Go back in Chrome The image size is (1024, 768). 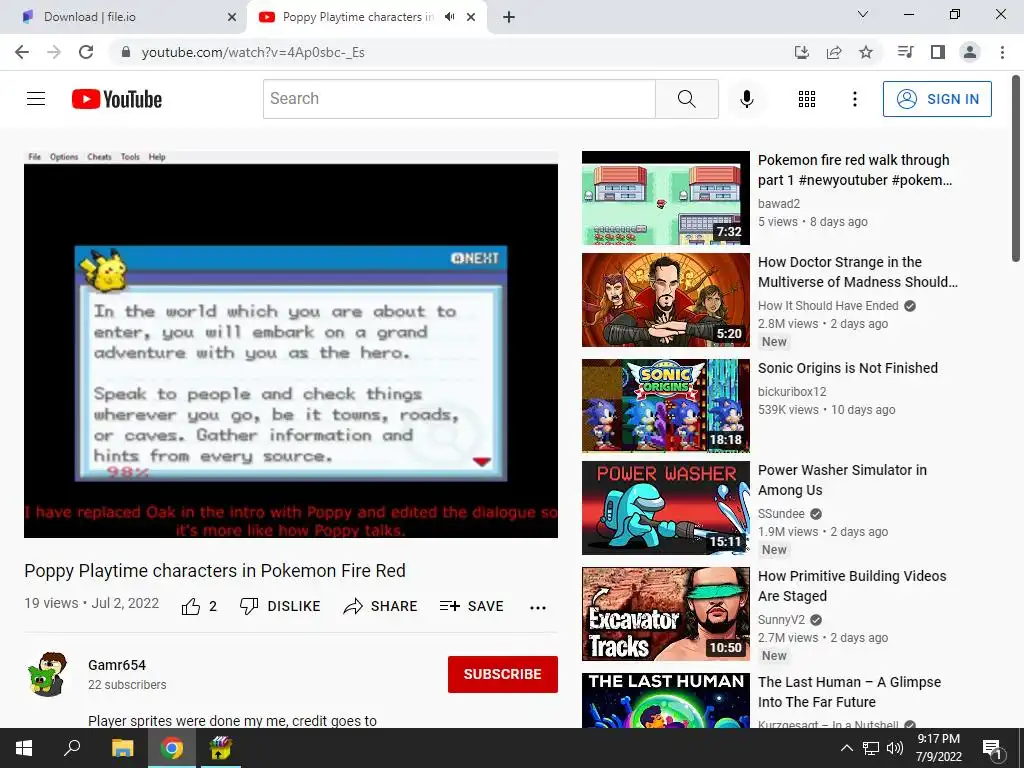[22, 52]
